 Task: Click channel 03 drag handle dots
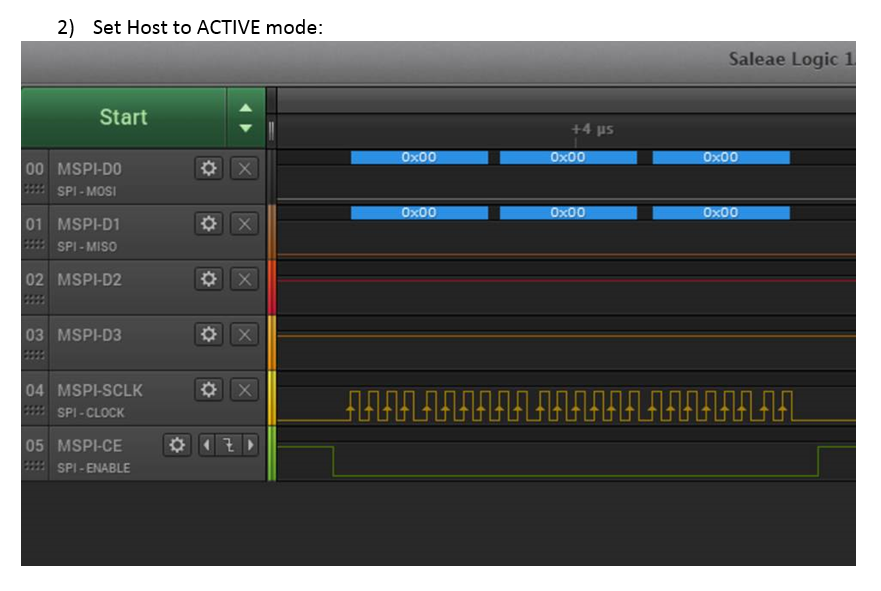34,354
